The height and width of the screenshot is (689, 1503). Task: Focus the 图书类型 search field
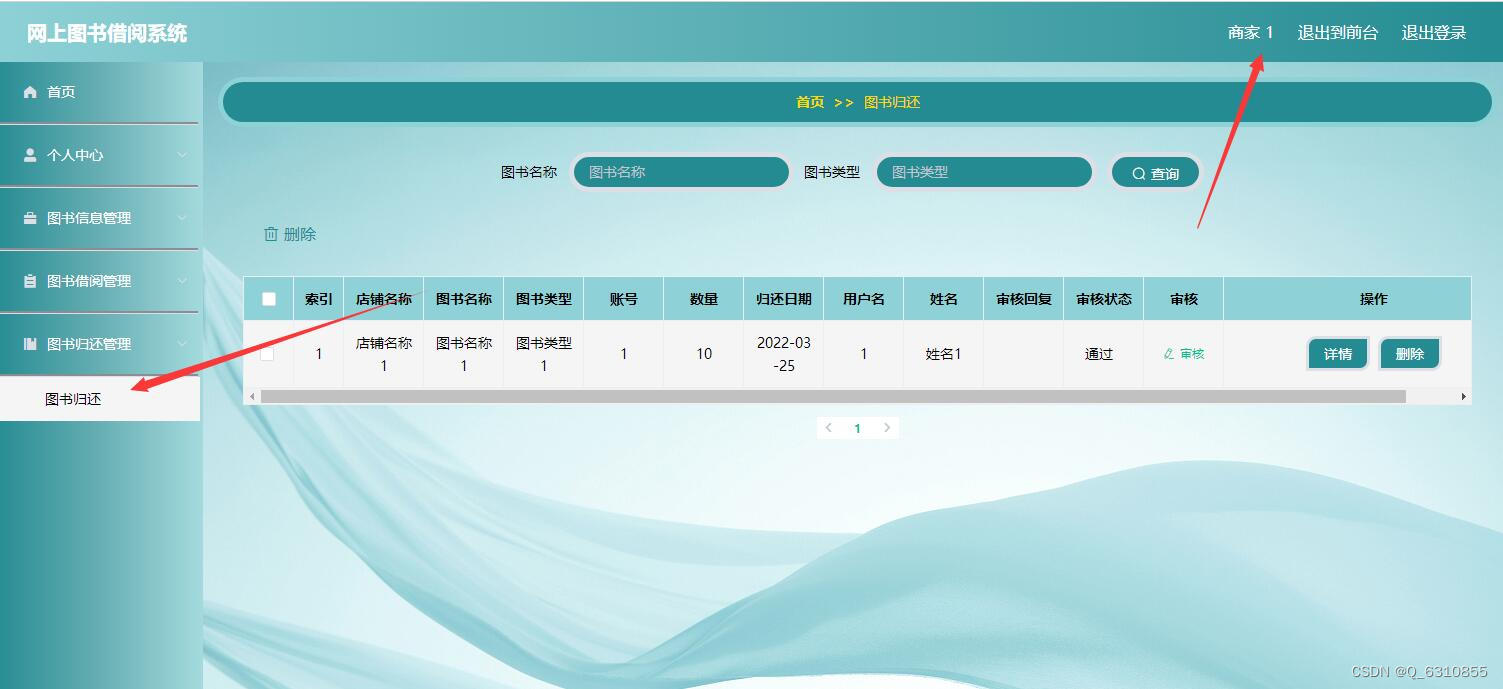[984, 172]
